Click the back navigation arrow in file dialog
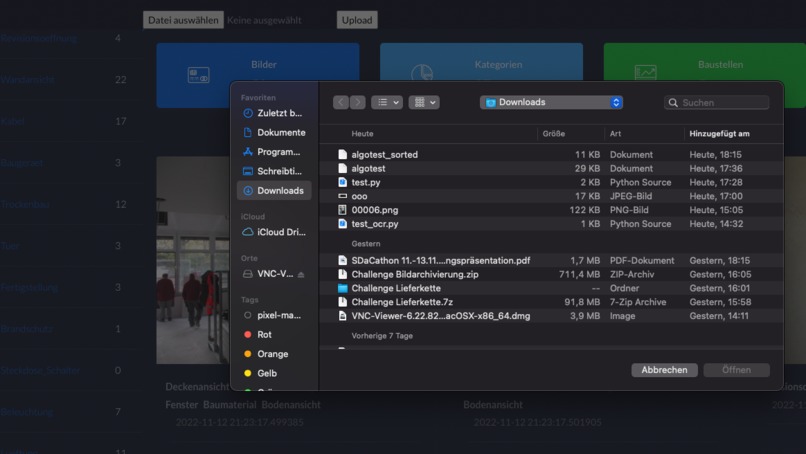Screen dimensions: 806x454 coord(341,102)
